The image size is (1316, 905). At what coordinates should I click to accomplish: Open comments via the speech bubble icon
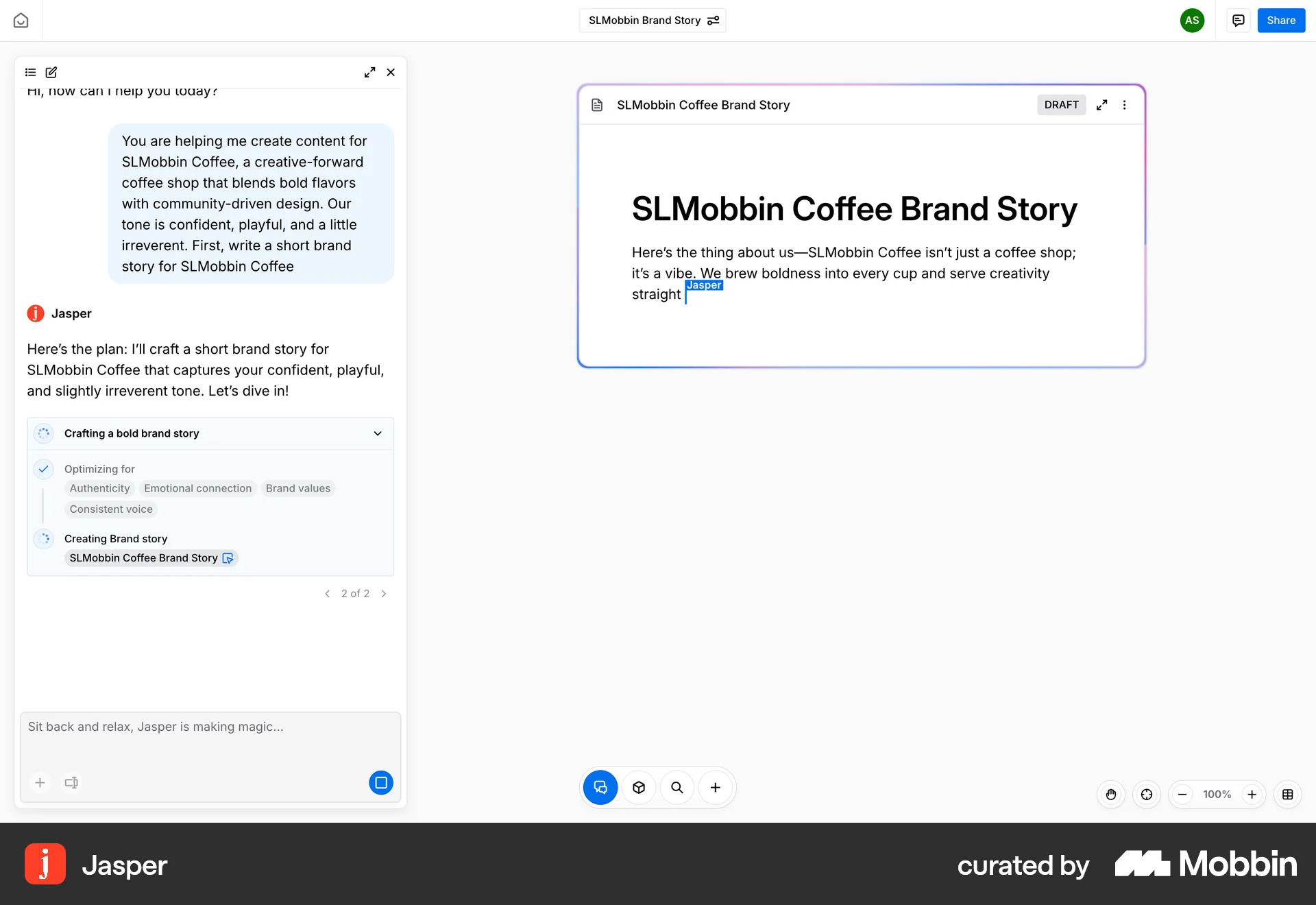point(1238,20)
